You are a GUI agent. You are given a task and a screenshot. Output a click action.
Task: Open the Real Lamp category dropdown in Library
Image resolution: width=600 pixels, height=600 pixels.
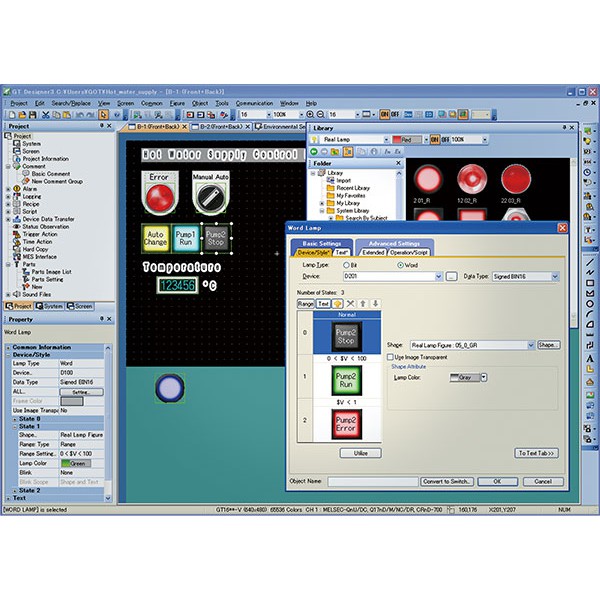(386, 140)
